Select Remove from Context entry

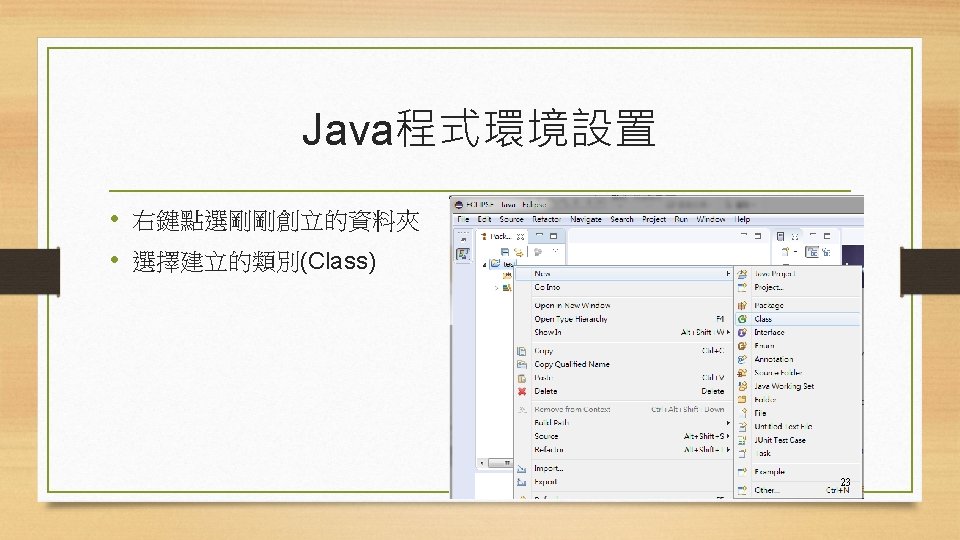[623, 410]
